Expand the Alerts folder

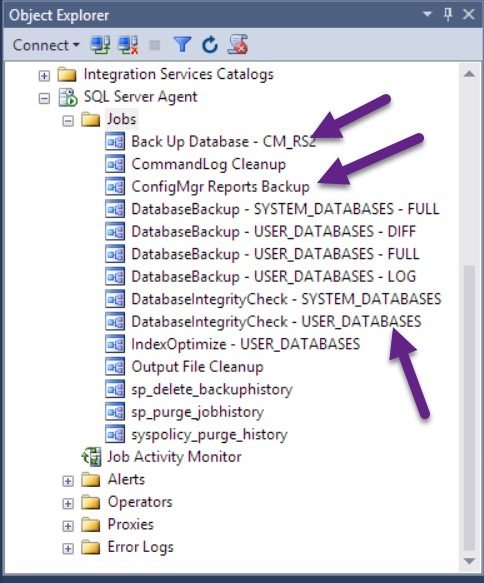(68, 481)
